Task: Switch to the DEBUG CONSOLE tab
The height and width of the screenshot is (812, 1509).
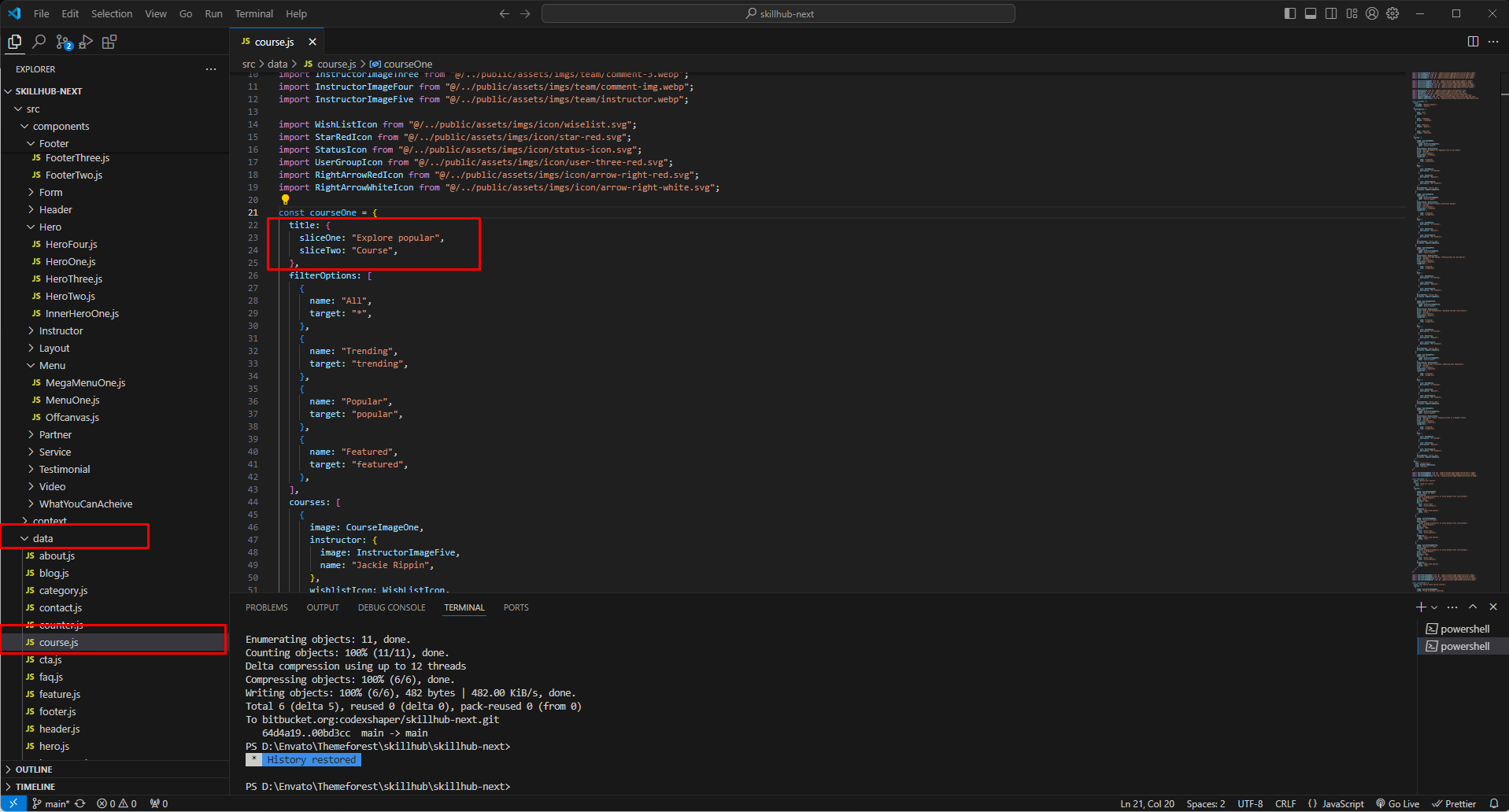Action: tap(391, 607)
